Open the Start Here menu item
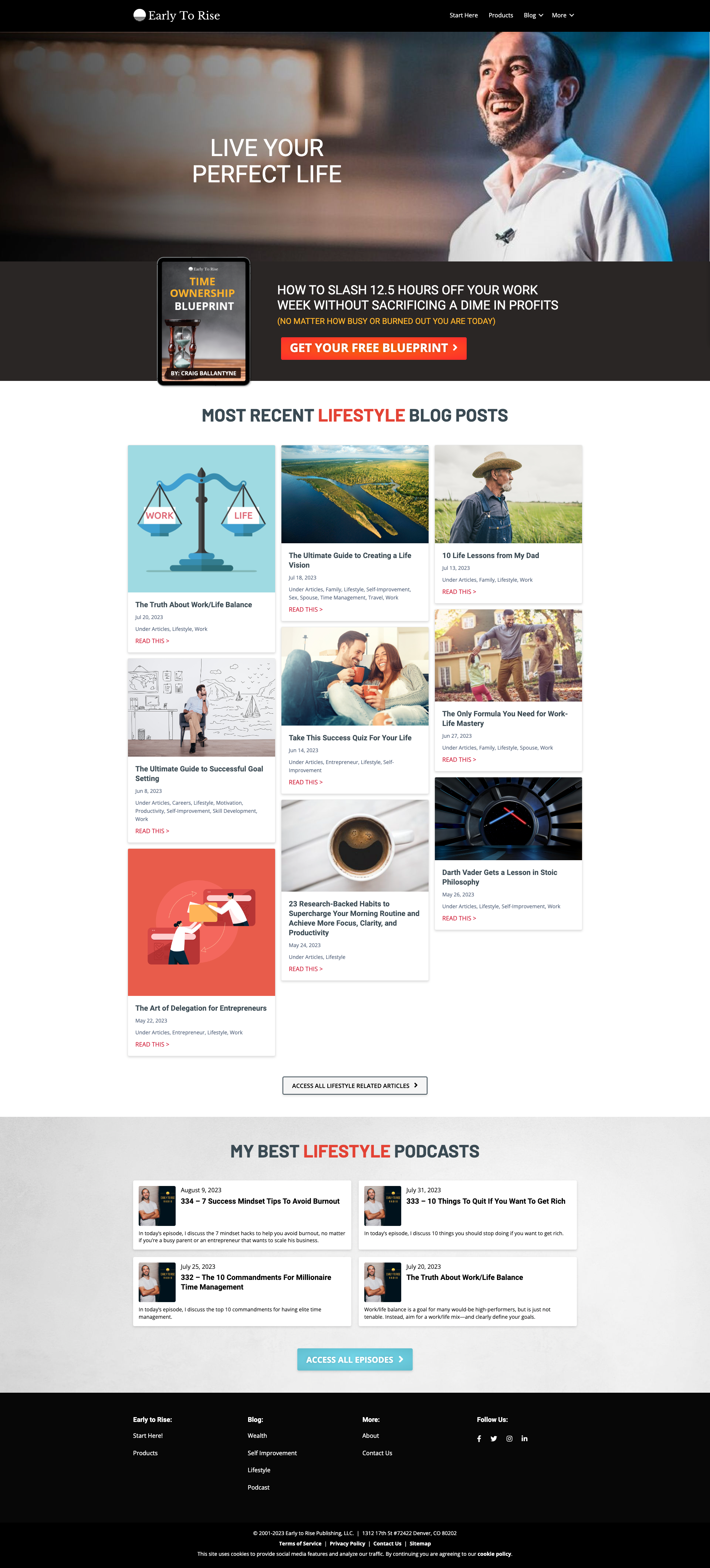The width and height of the screenshot is (710, 1568). (x=463, y=15)
